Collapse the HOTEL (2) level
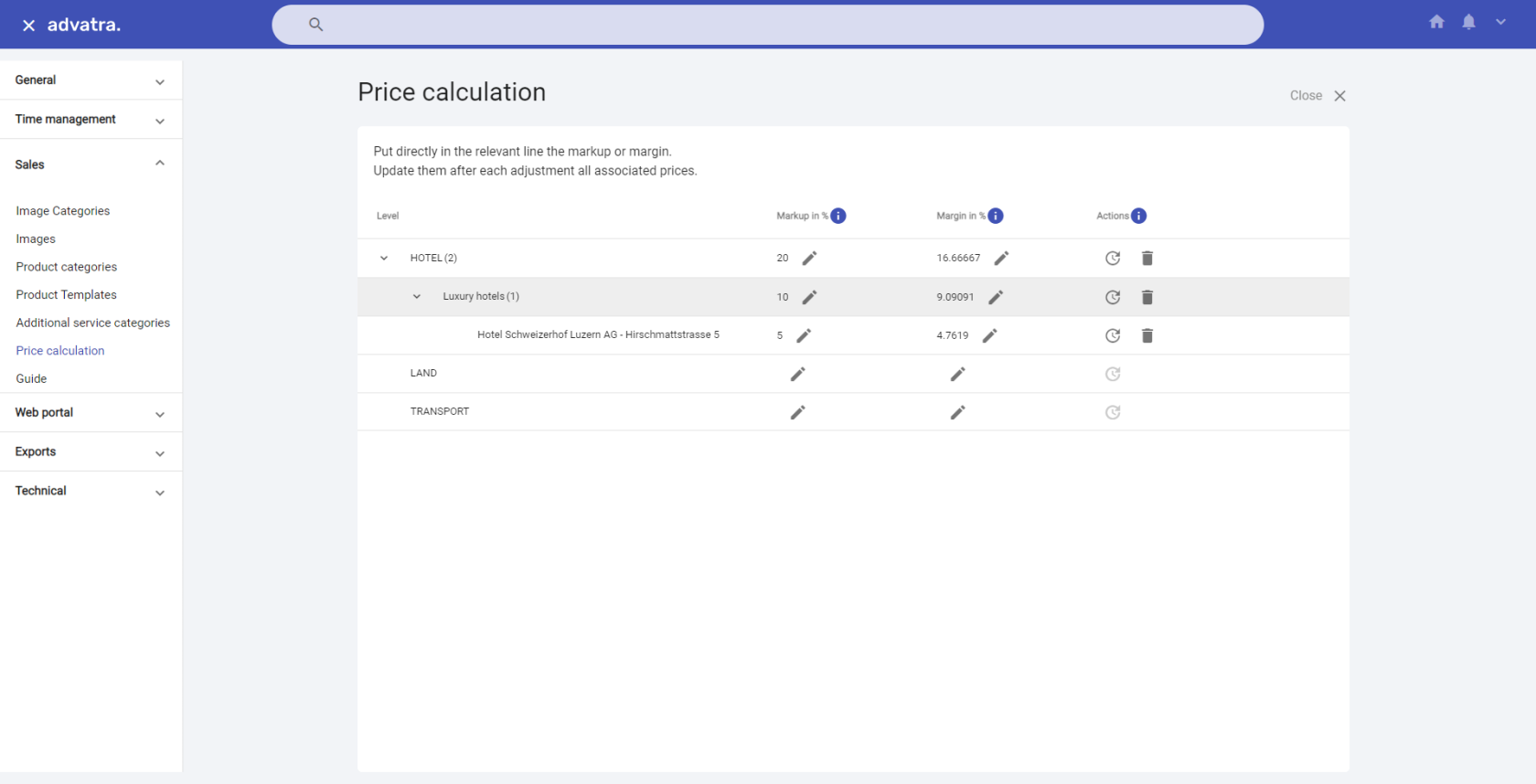This screenshot has height=784, width=1536. coord(384,259)
